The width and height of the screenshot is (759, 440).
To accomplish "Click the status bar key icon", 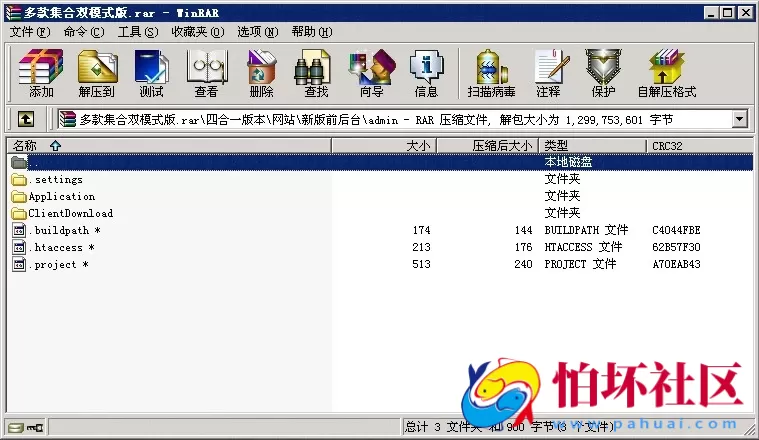I will click(35, 427).
